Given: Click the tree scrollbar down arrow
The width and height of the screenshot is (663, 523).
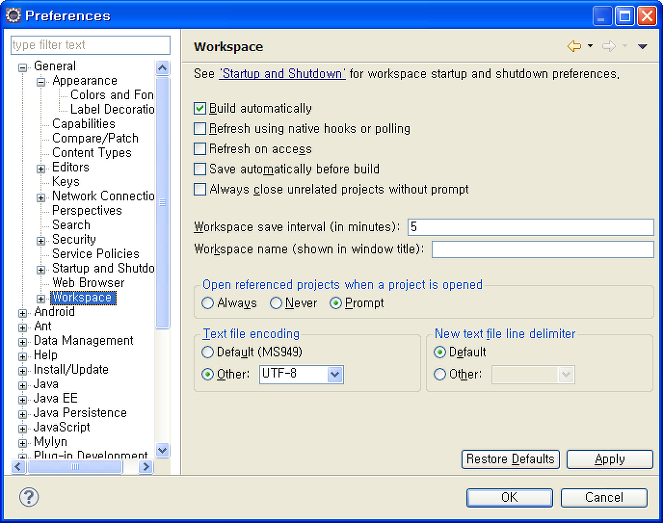Looking at the screenshot, I should tap(162, 450).
